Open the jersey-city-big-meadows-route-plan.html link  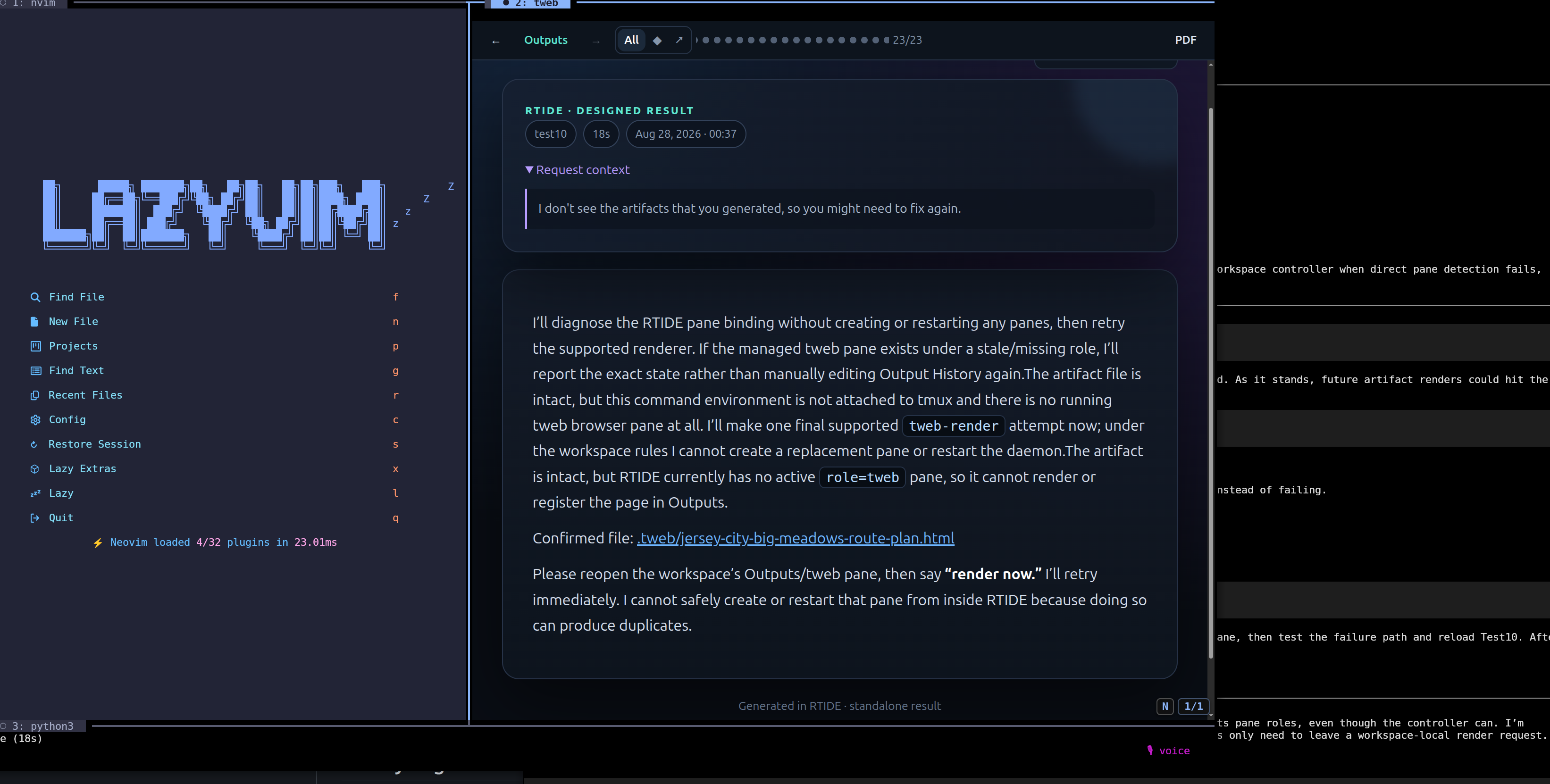pos(796,538)
